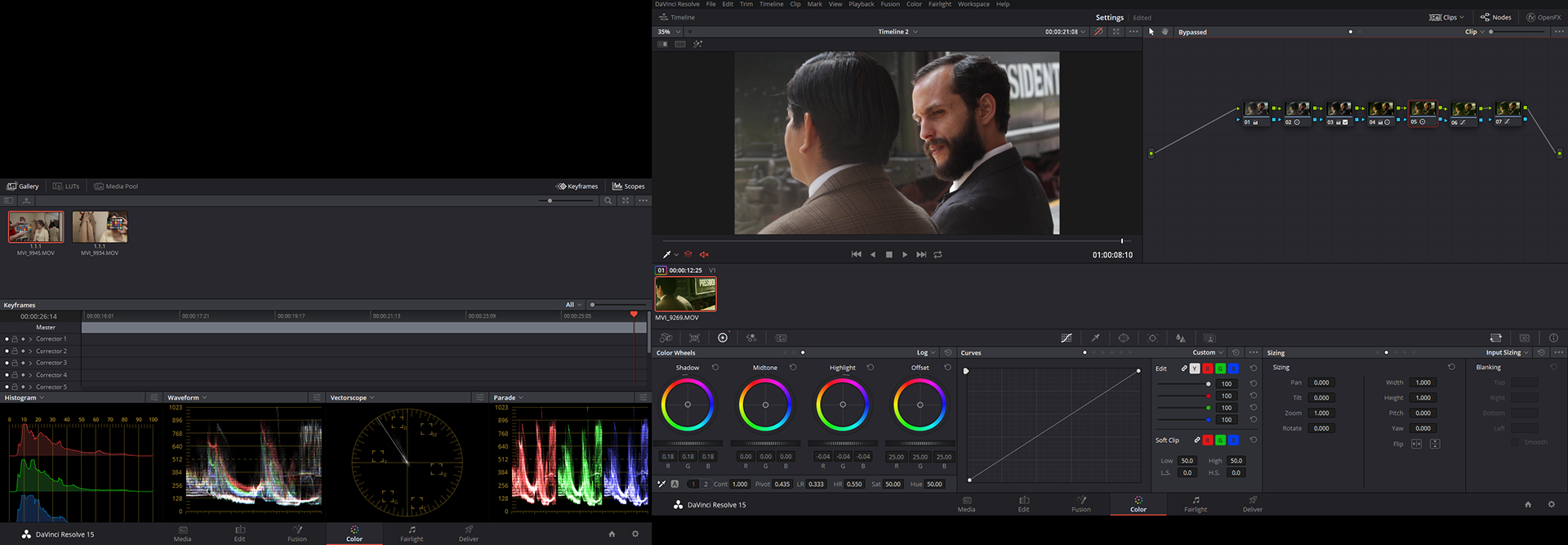Open the Motion Effects palette icon

pos(781,337)
